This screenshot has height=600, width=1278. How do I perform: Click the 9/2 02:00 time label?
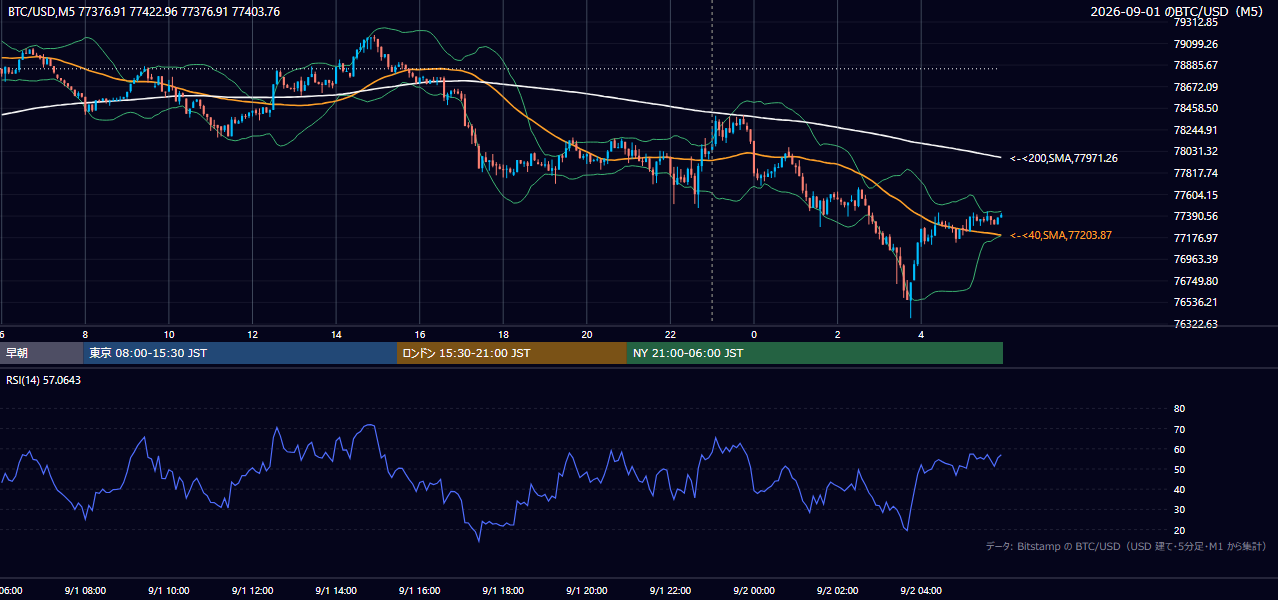[838, 591]
